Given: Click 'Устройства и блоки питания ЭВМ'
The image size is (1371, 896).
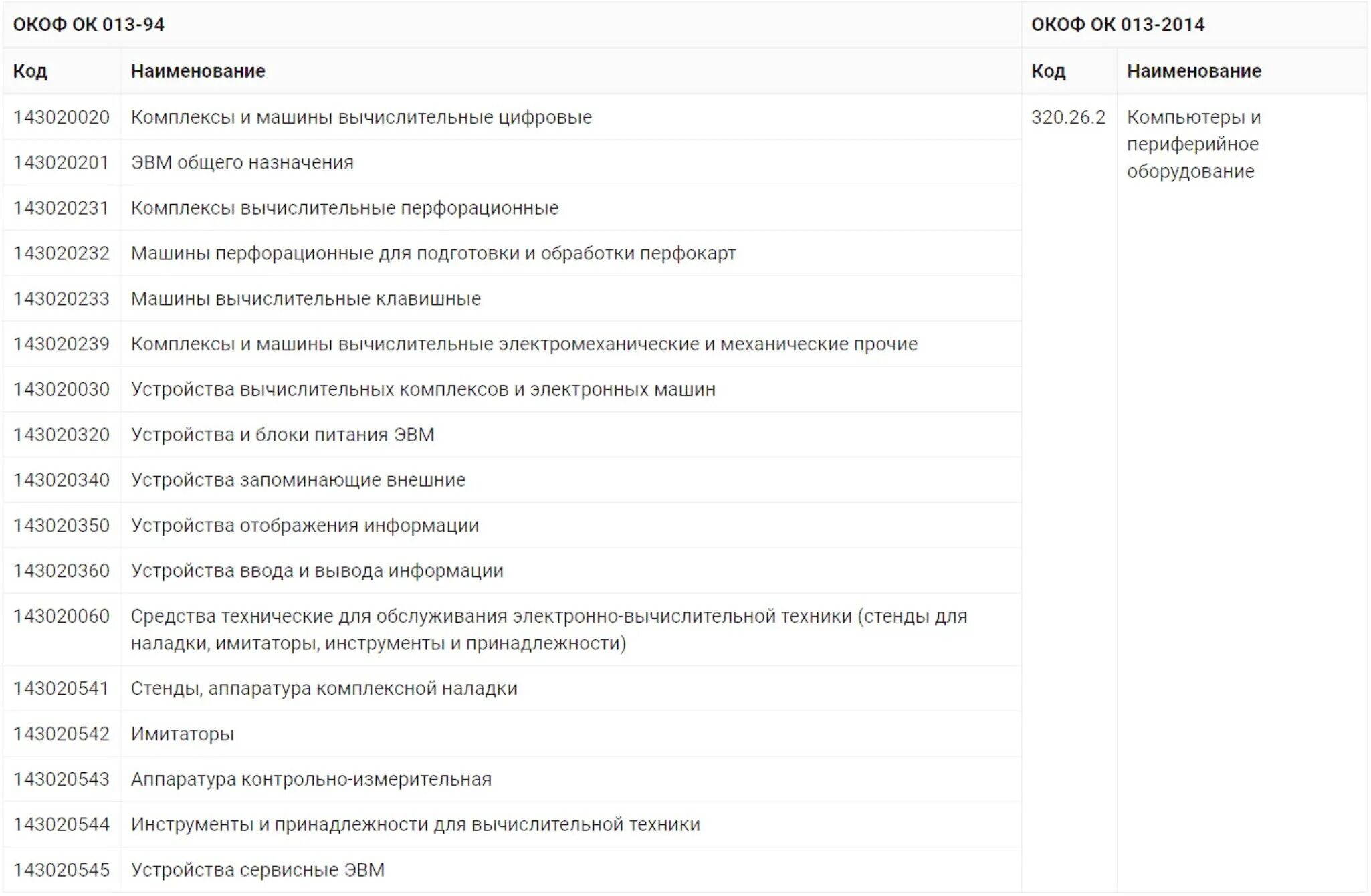Looking at the screenshot, I should pos(283,435).
